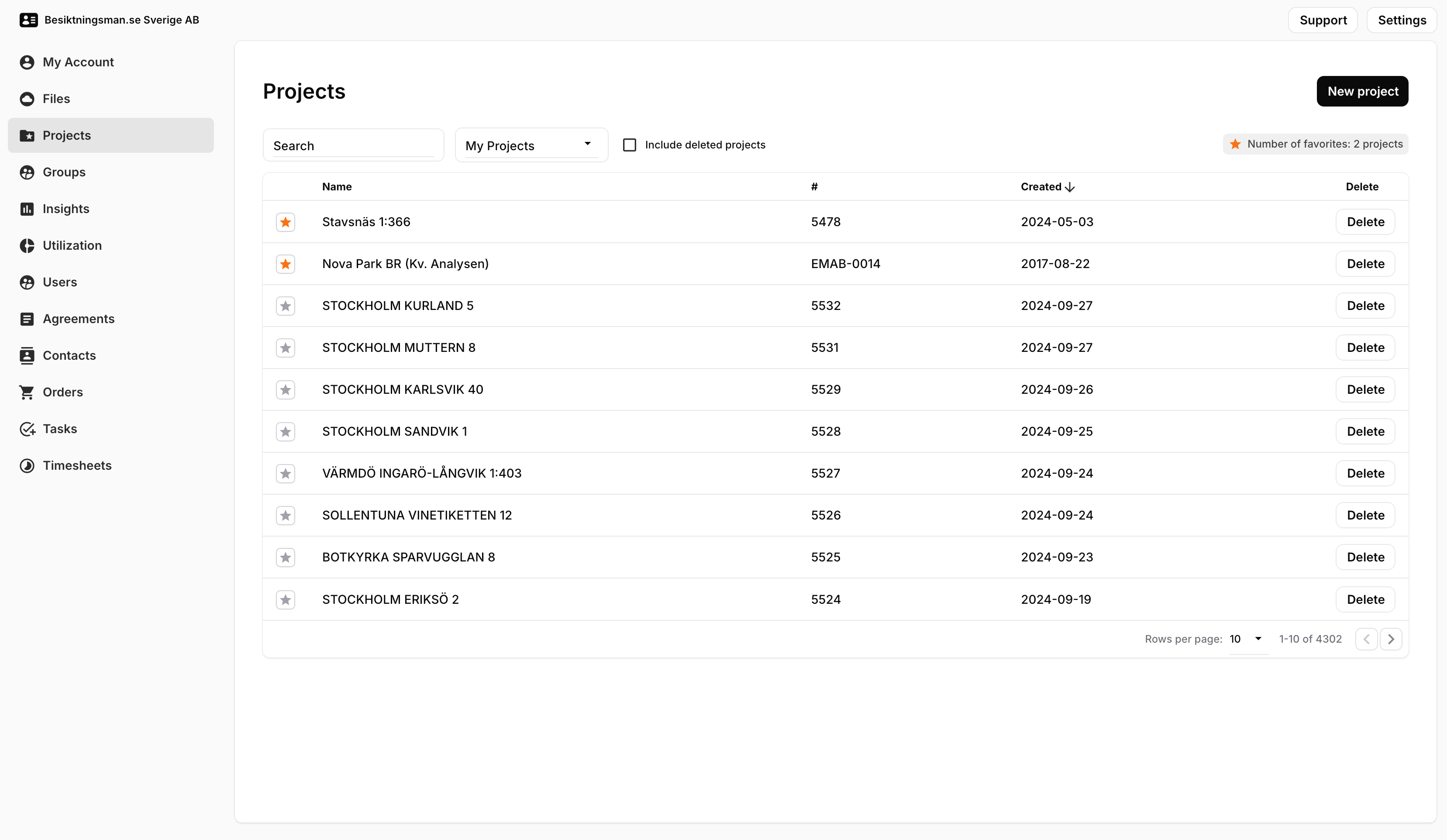Click the Timesheets clock icon
This screenshot has width=1447, height=840.
[x=27, y=466]
